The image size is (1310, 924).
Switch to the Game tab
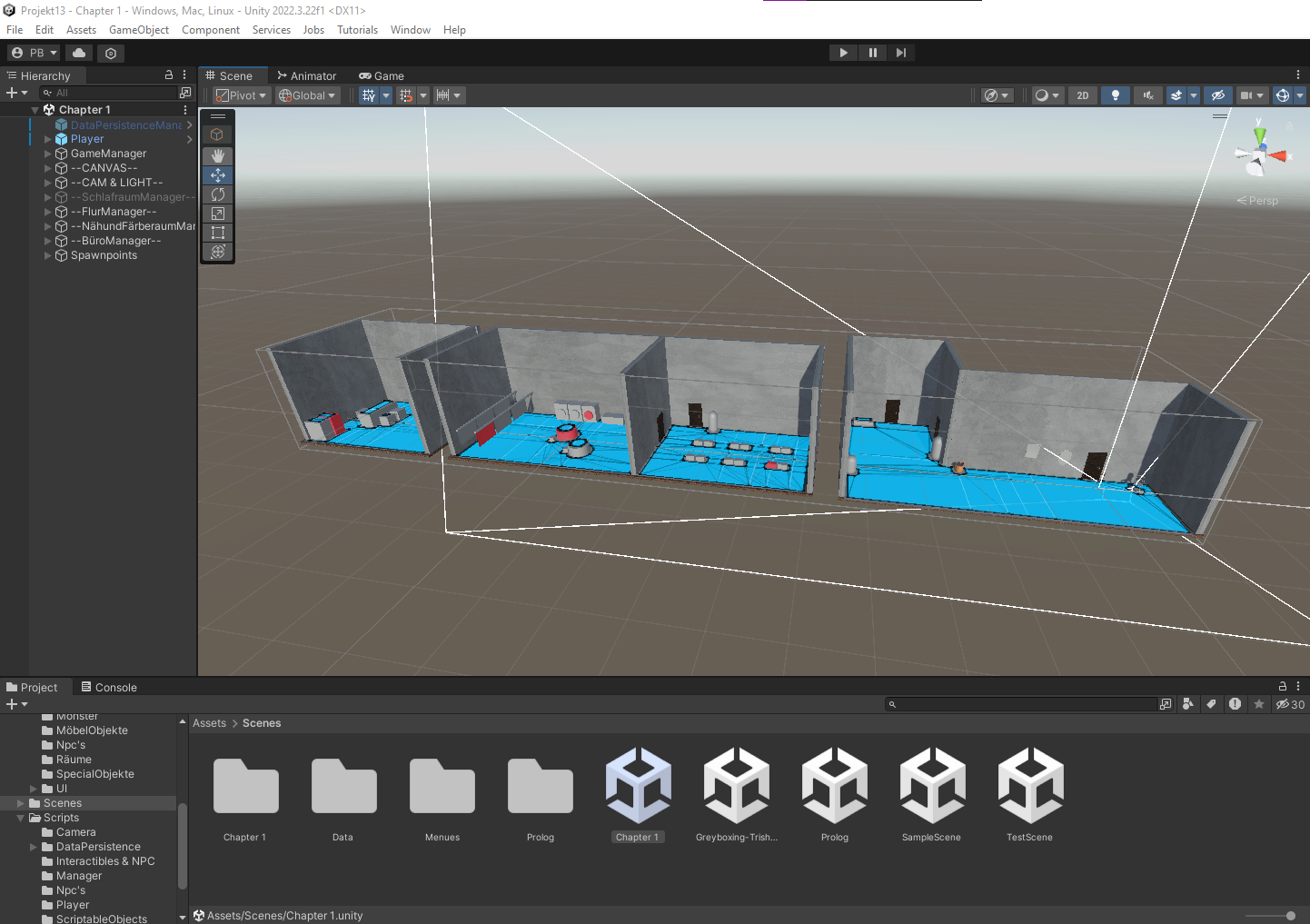point(382,76)
